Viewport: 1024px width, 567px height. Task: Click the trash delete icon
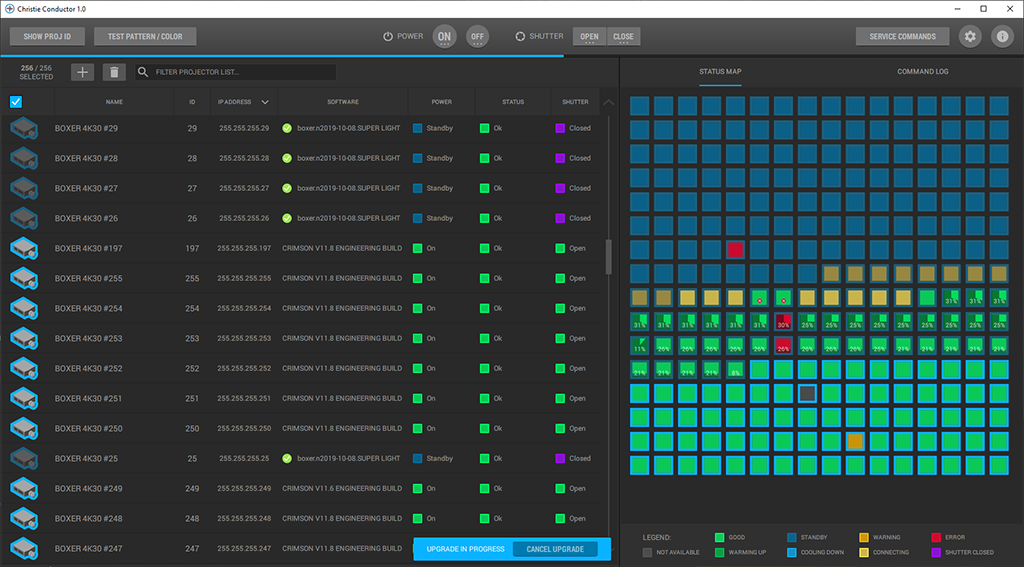click(x=114, y=72)
